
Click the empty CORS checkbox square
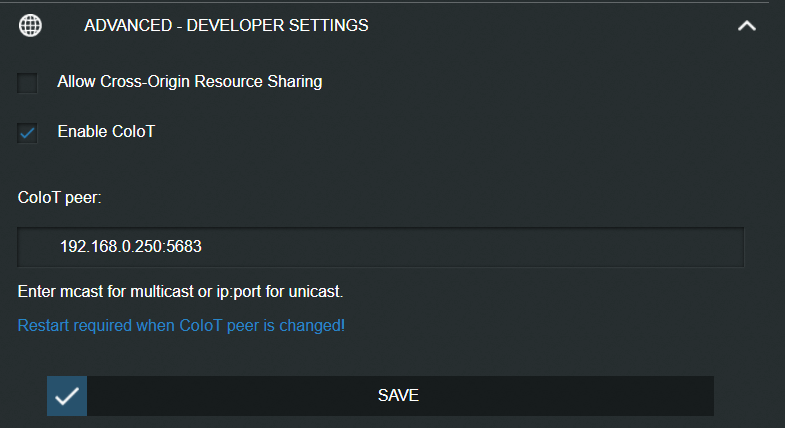(x=28, y=82)
